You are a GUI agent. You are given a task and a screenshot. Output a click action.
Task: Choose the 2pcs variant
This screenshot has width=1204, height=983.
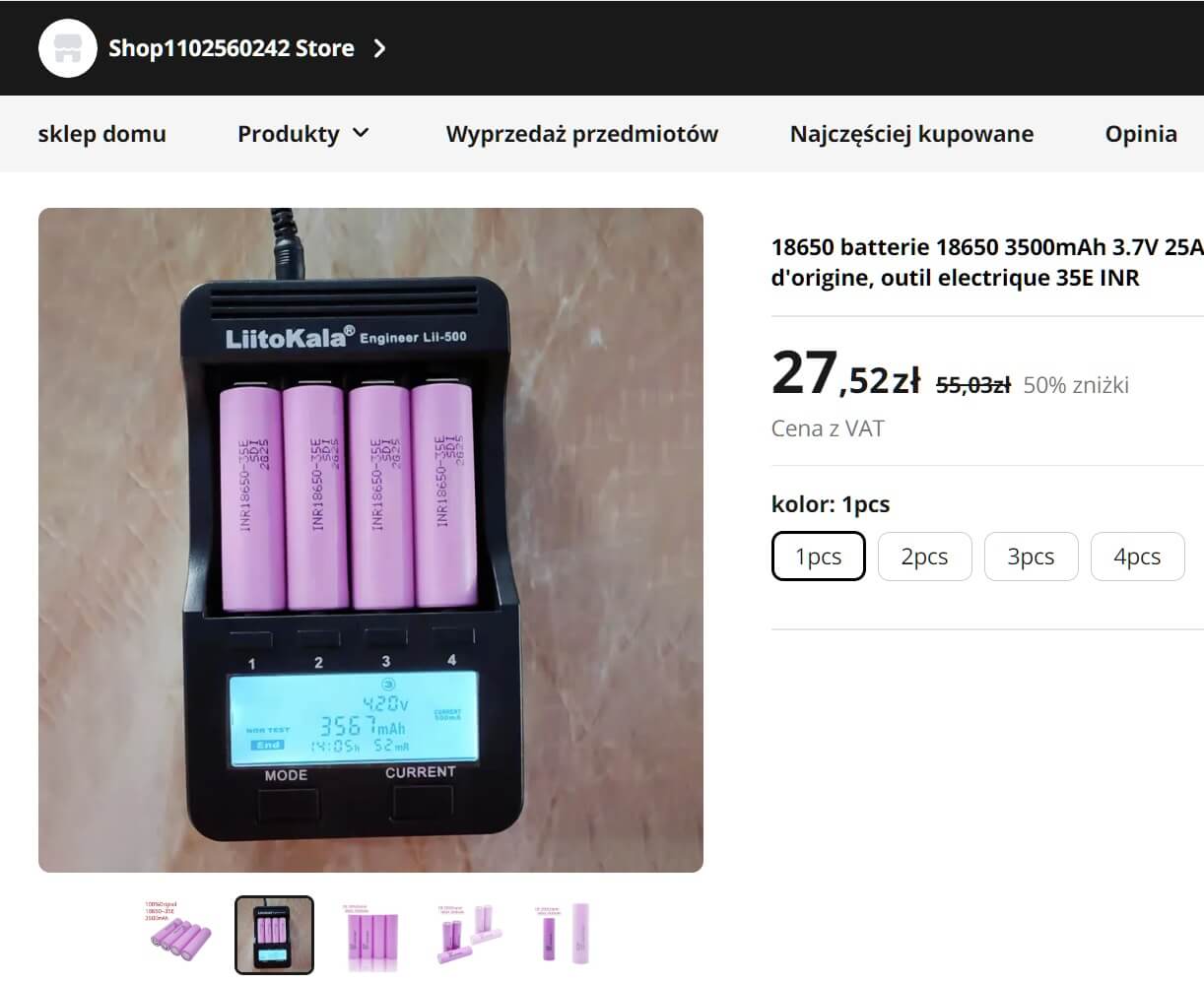tap(924, 557)
